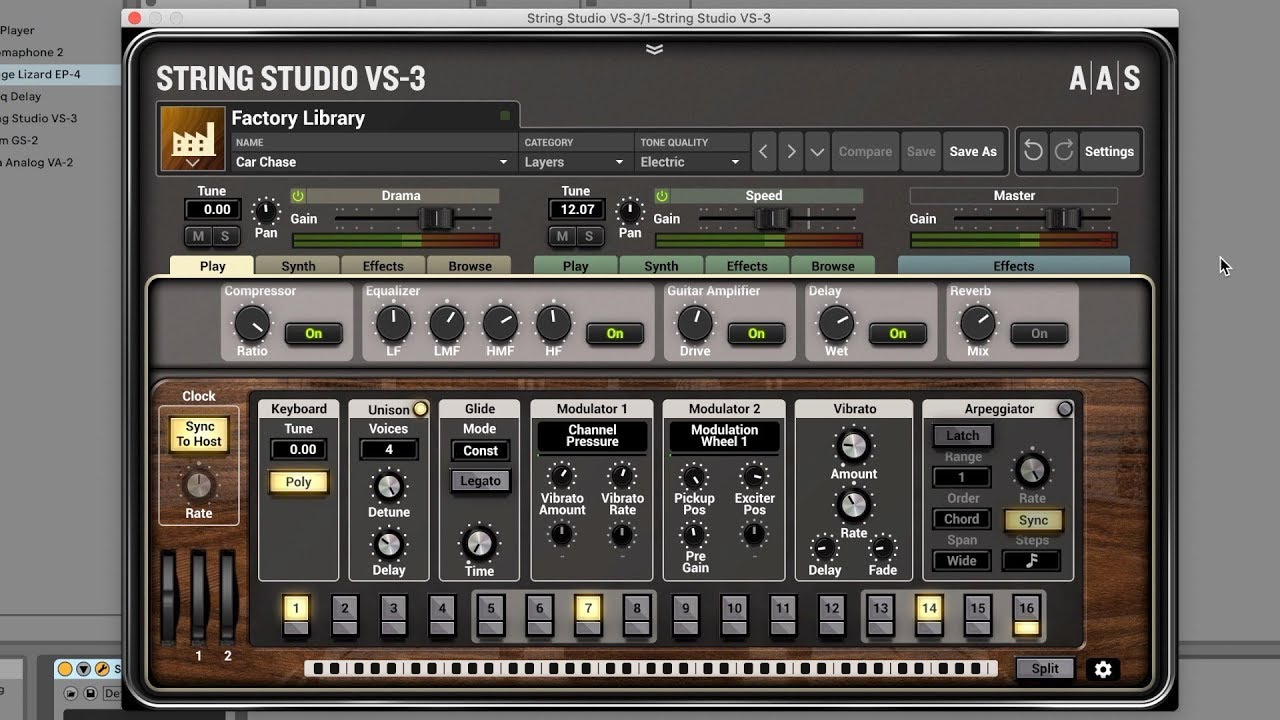Turn off the Compressor On switch
The image size is (1280, 720).
tap(314, 334)
